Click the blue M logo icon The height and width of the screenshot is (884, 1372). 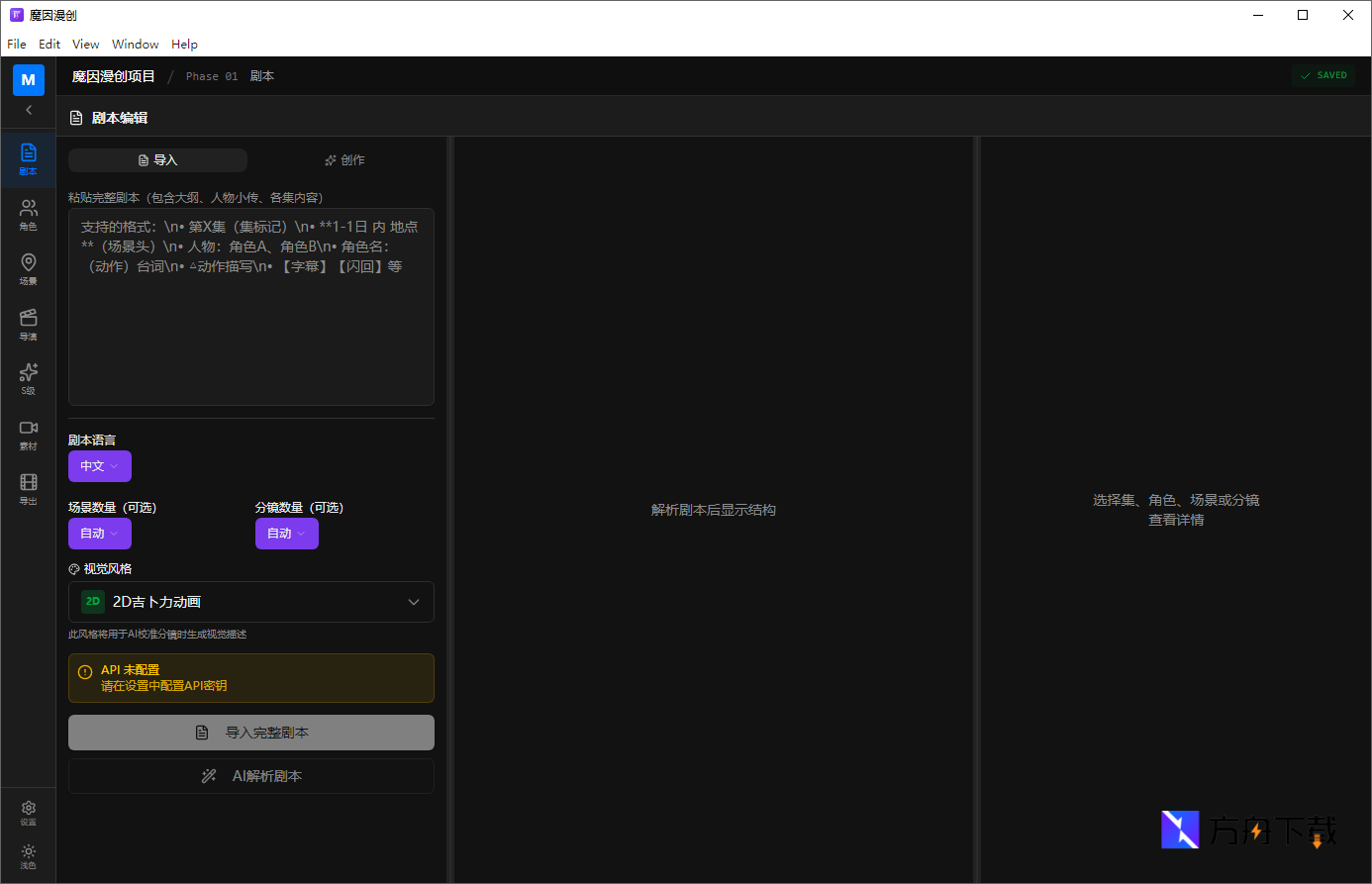point(28,79)
